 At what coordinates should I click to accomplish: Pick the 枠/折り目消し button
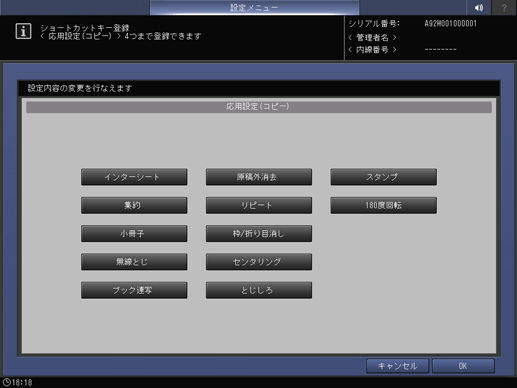(259, 234)
